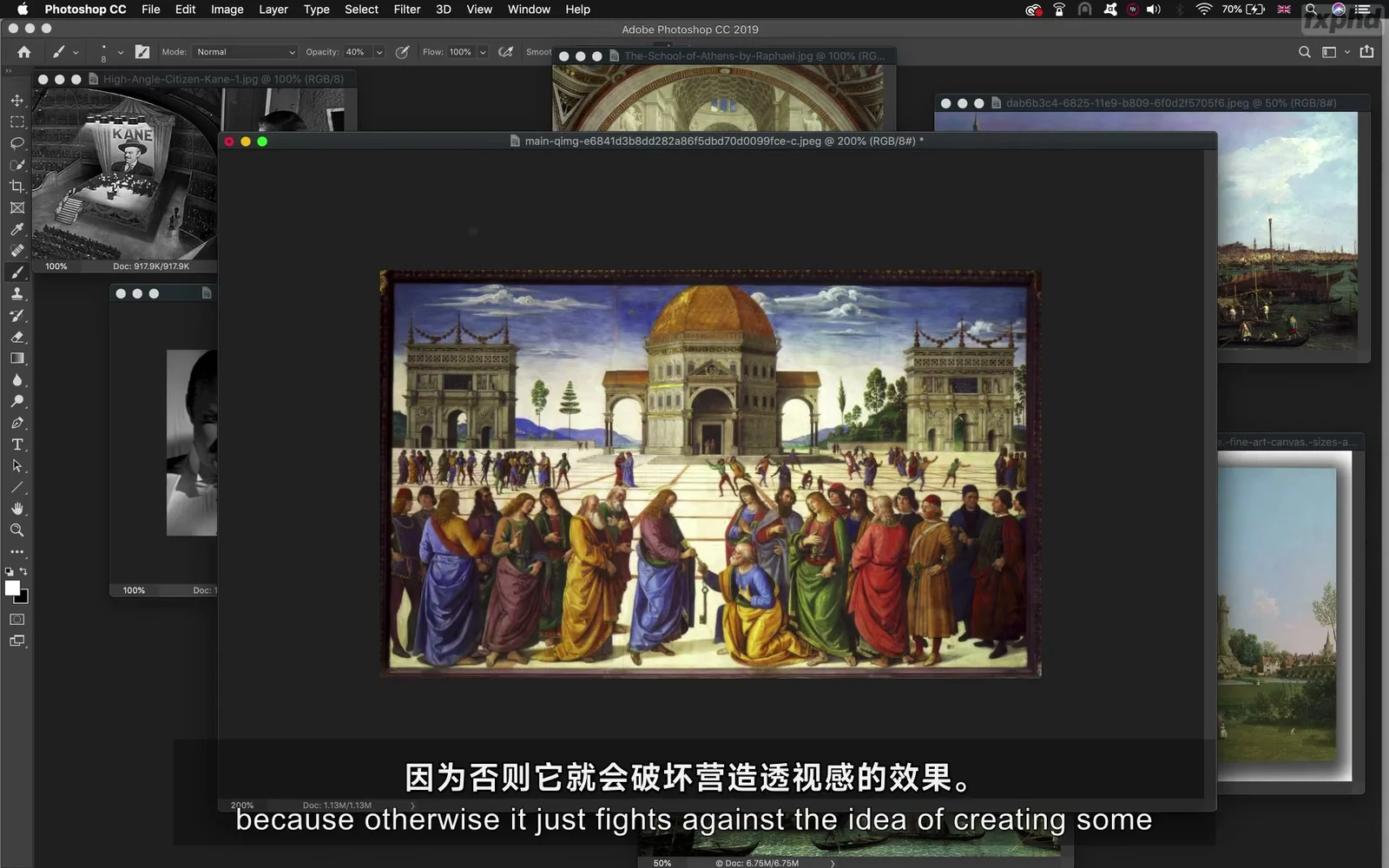Select the Gradient tool

point(16,358)
